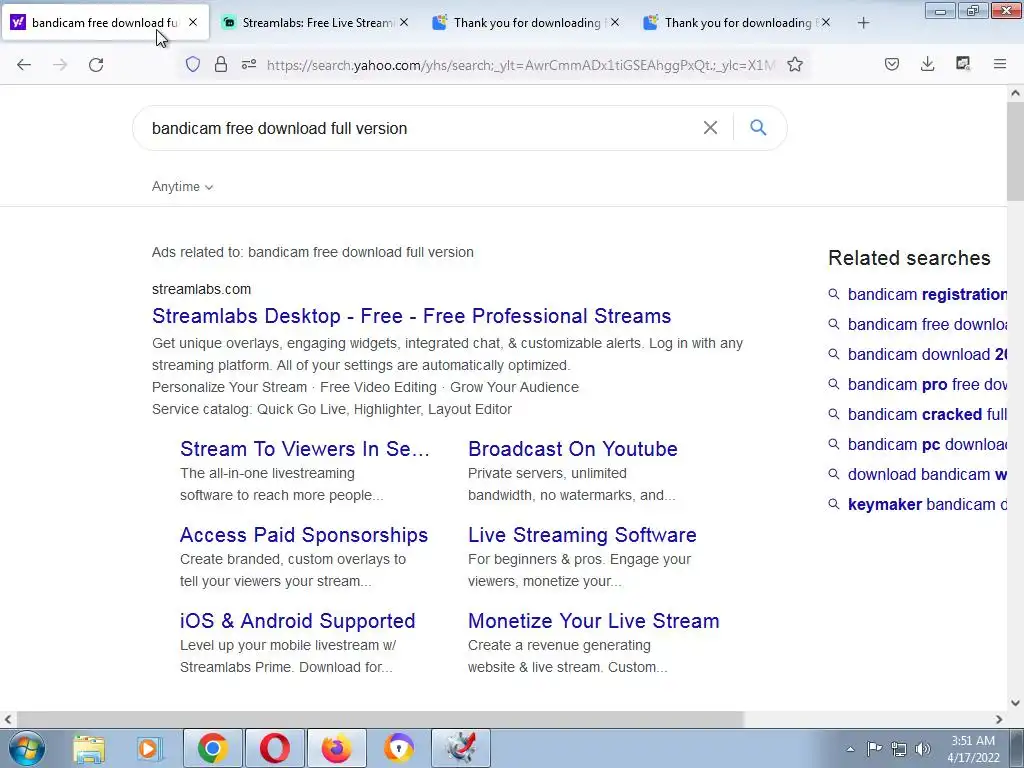Click the blue search magnifier button
The height and width of the screenshot is (768, 1024).
758,127
